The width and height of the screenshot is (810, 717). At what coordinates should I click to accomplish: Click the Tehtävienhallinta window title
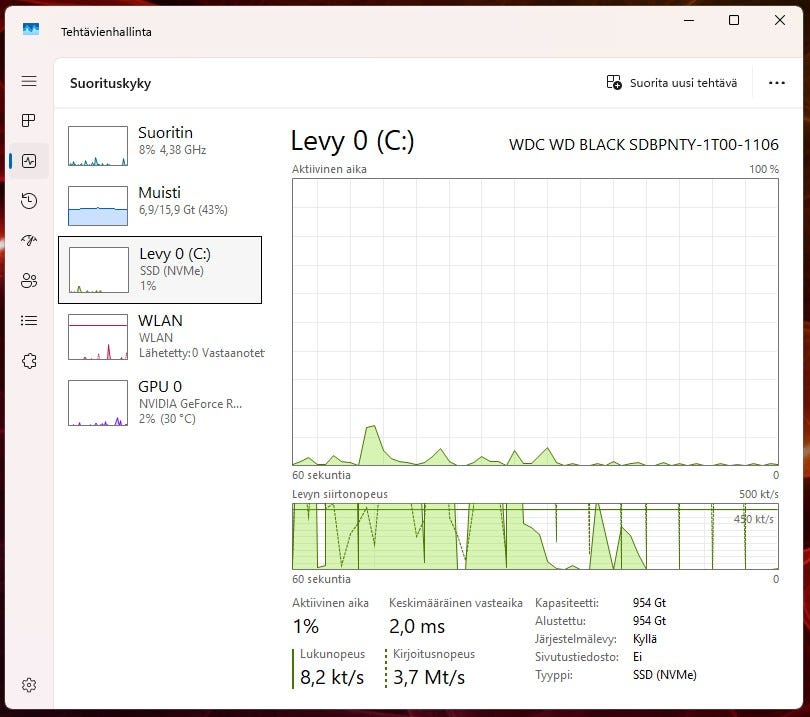coord(106,32)
